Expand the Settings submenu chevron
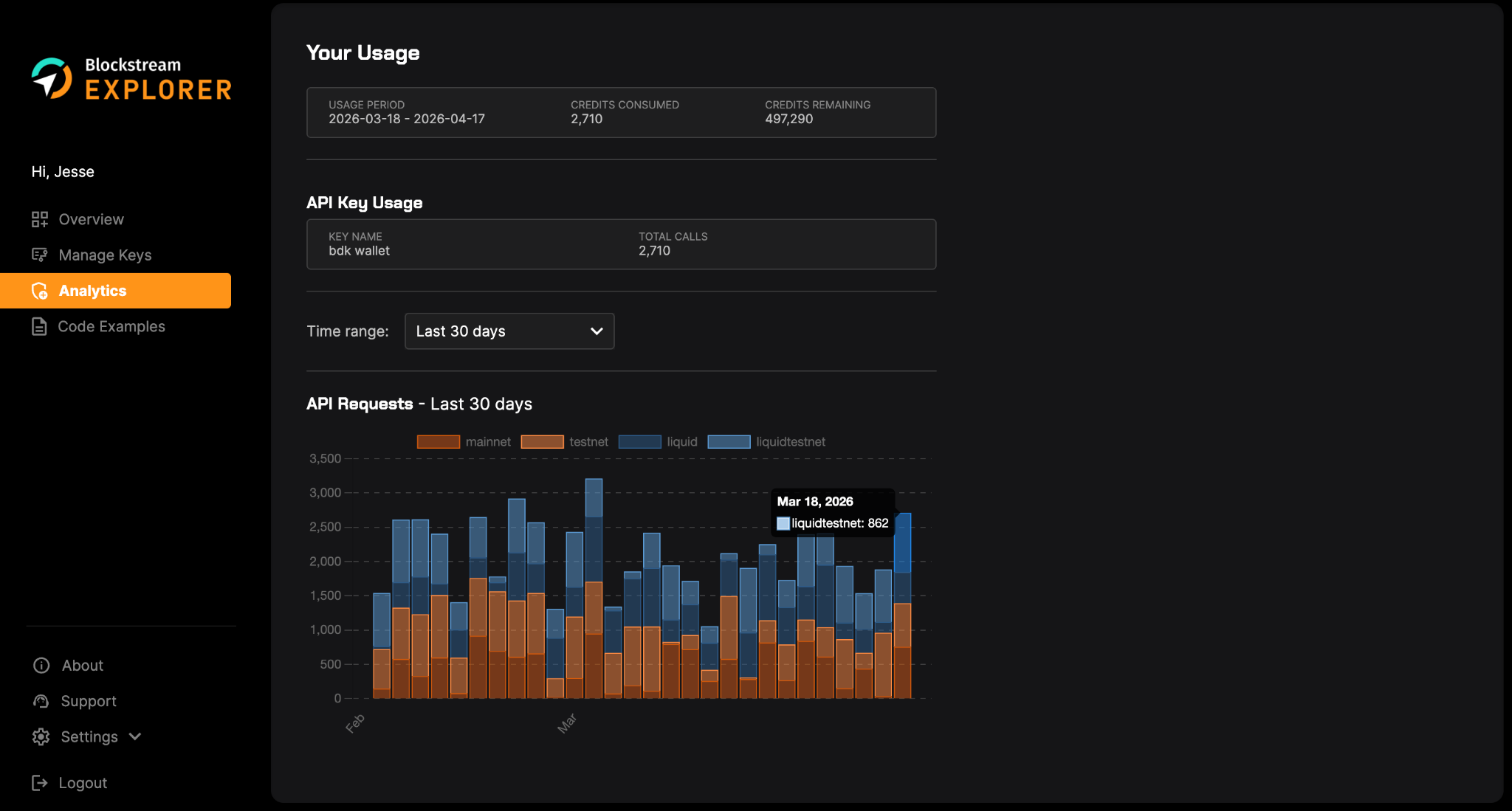Image resolution: width=1512 pixels, height=811 pixels. click(135, 736)
